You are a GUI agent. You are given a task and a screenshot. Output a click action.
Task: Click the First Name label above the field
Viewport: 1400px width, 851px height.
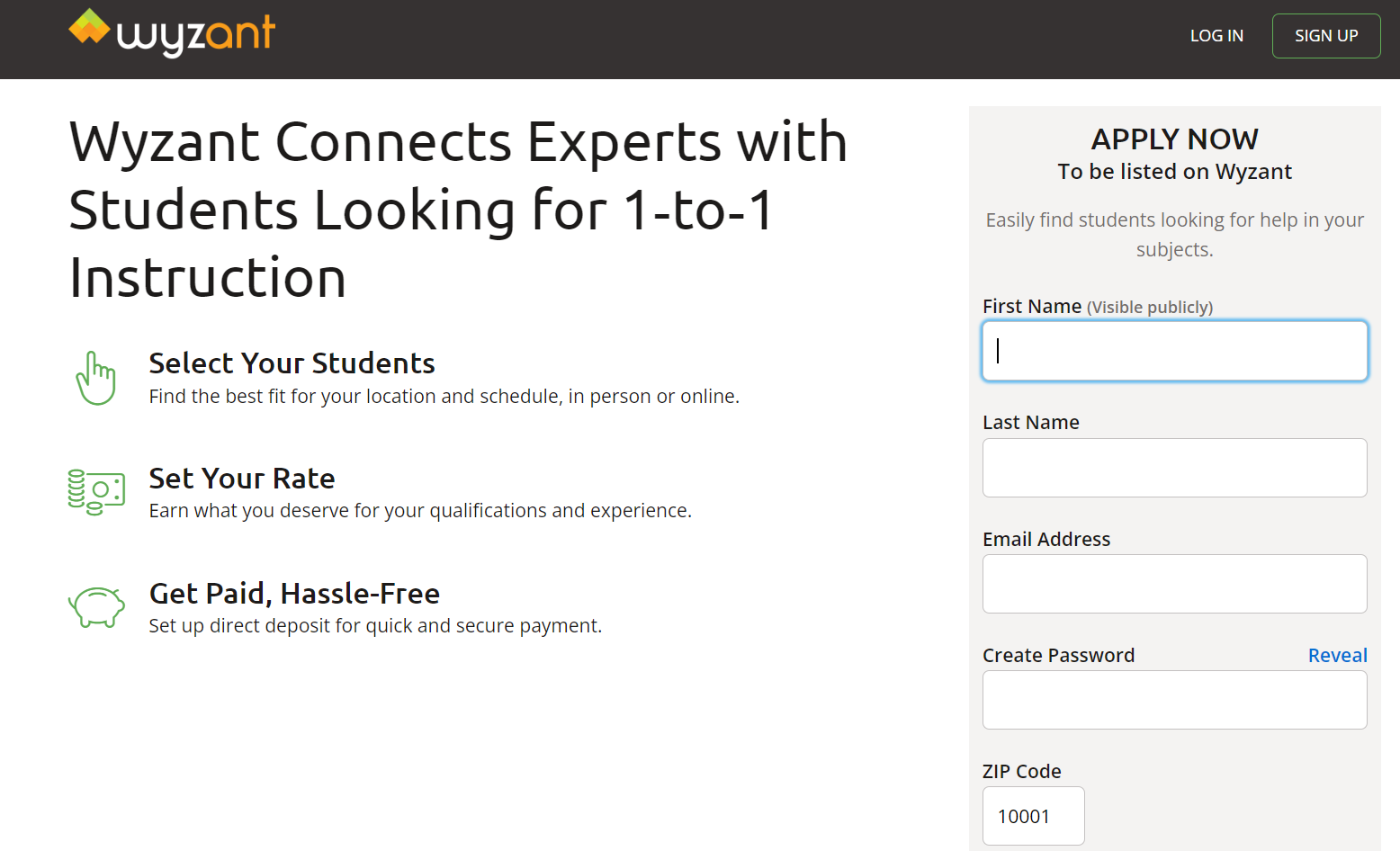point(1032,307)
